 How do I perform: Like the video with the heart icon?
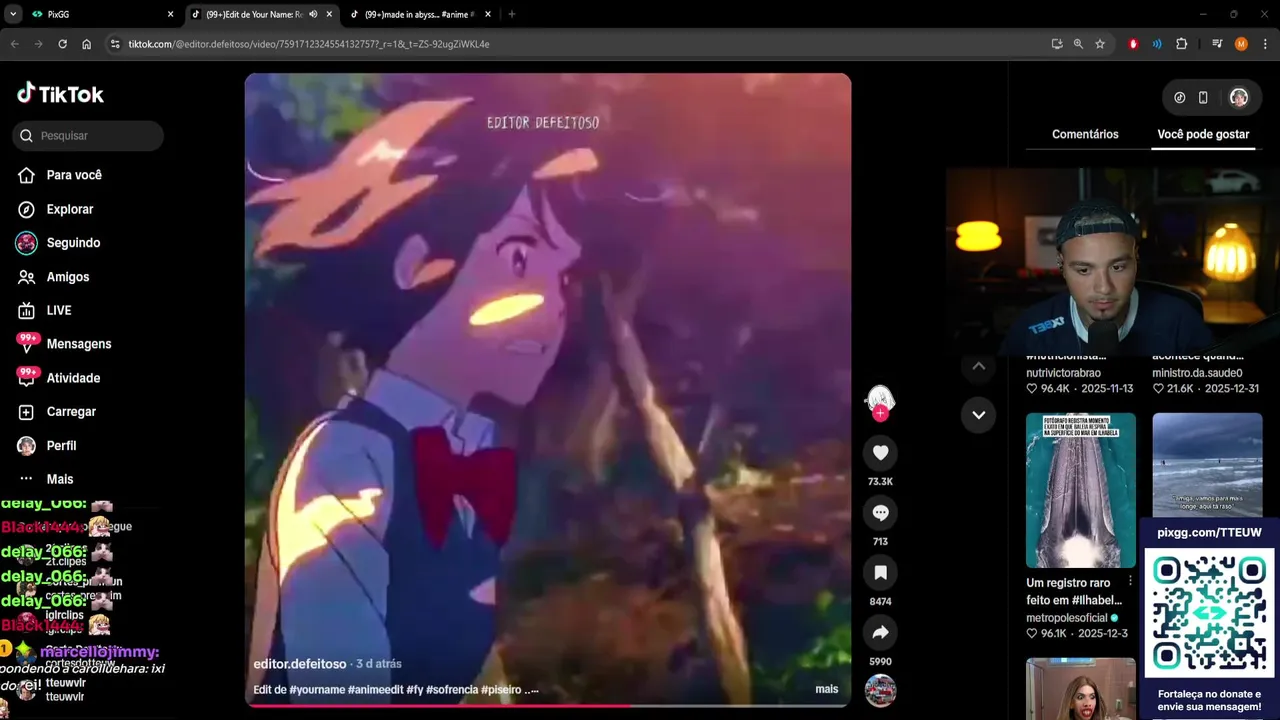click(880, 453)
